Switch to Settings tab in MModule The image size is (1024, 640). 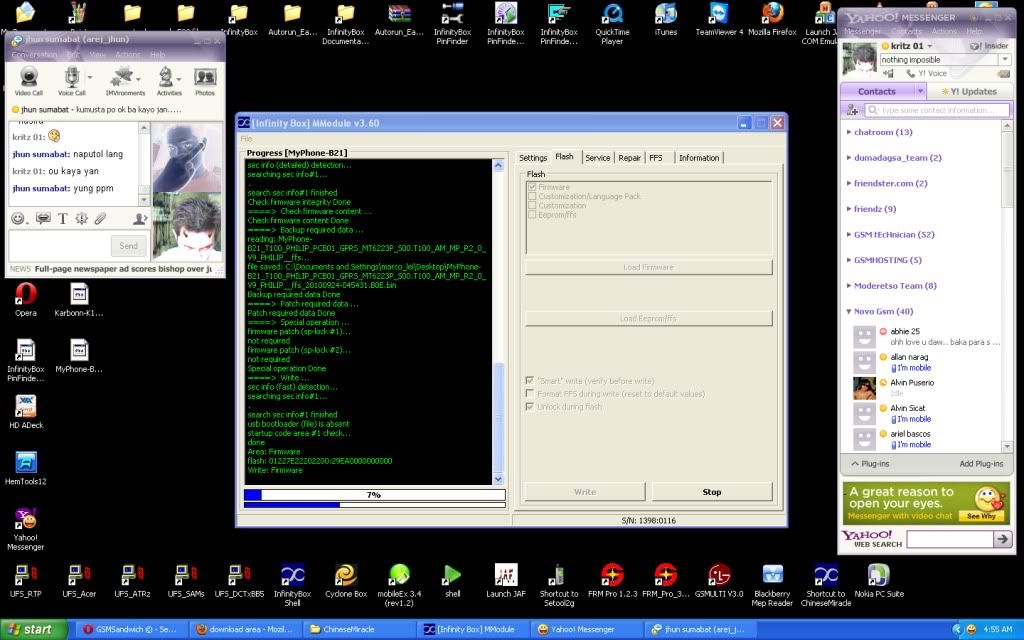click(x=533, y=158)
